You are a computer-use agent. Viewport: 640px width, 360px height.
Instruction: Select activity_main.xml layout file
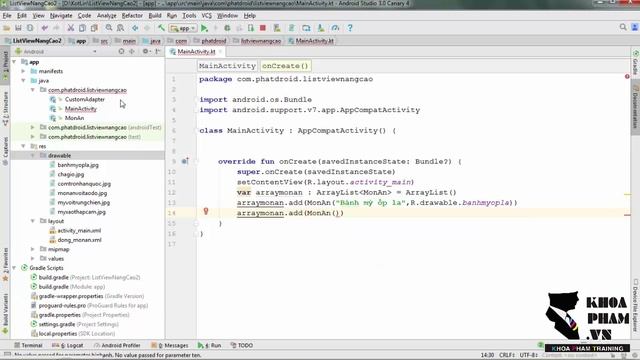[79, 231]
